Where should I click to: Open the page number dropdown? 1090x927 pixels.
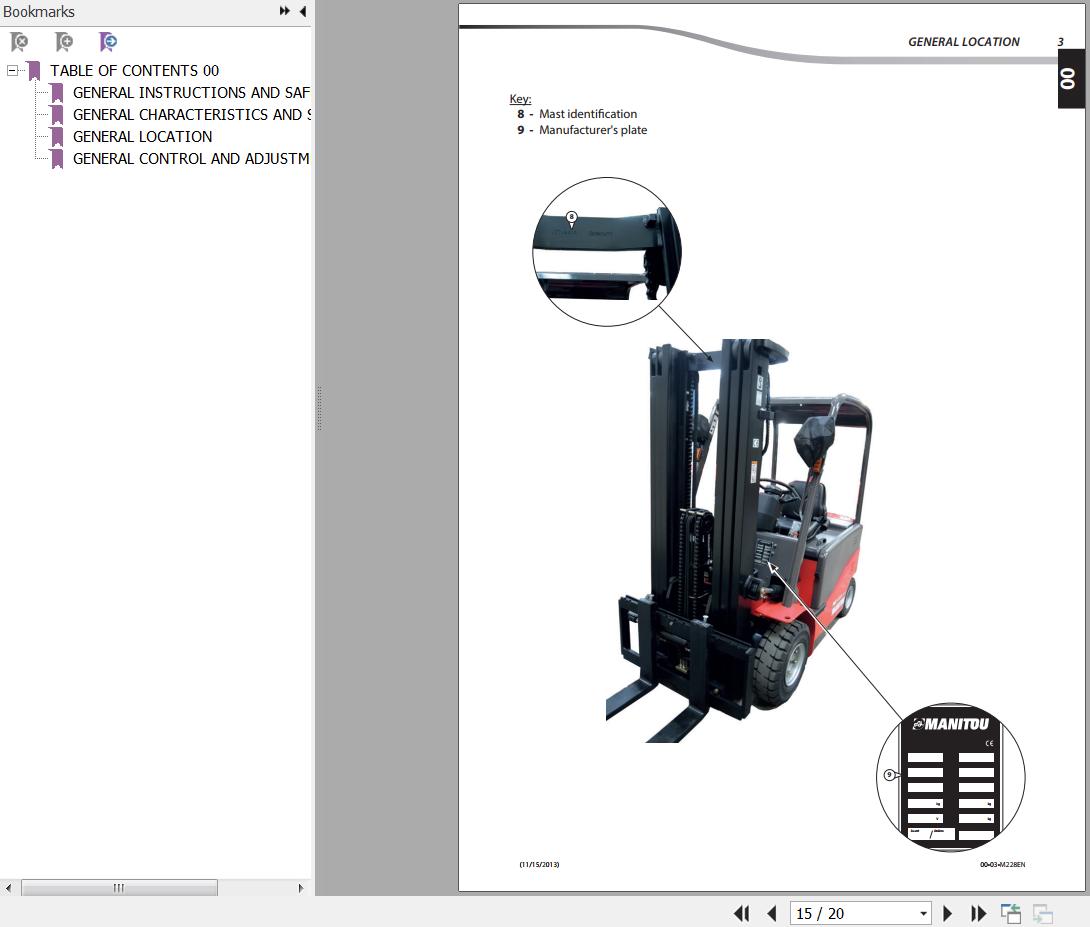click(923, 913)
